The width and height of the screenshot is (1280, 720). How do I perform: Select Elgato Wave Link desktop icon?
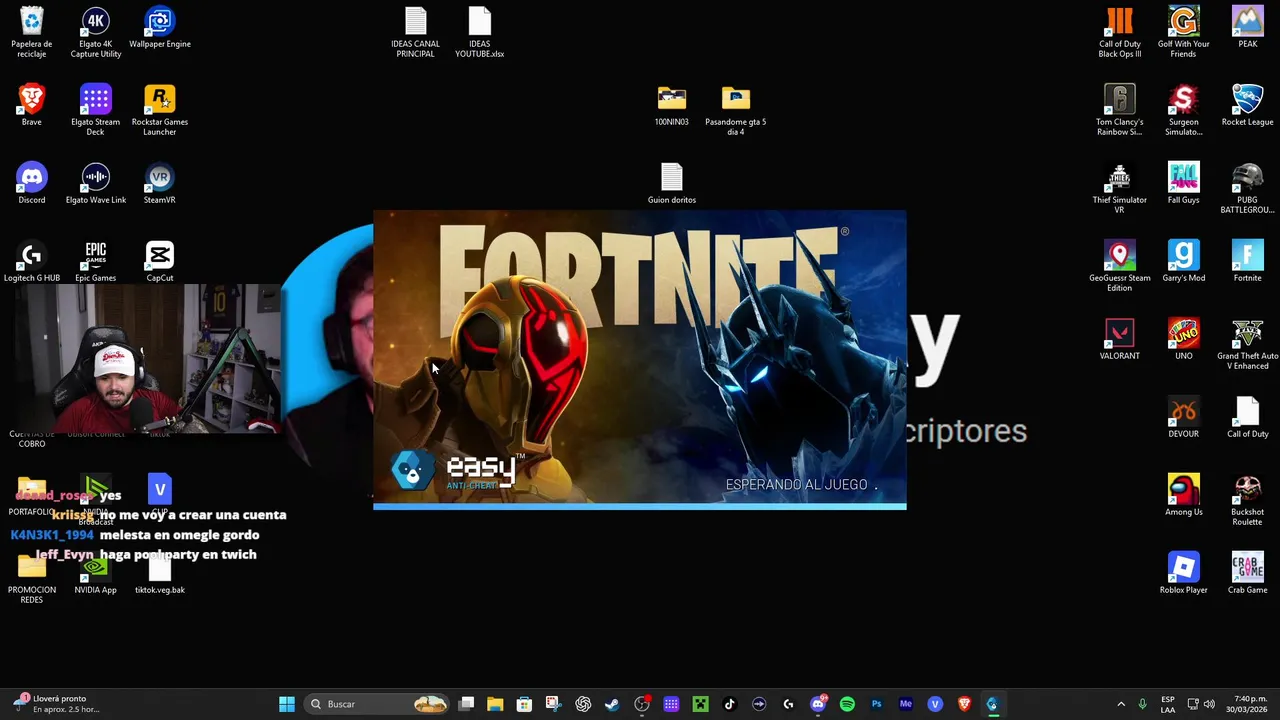pyautogui.click(x=96, y=183)
